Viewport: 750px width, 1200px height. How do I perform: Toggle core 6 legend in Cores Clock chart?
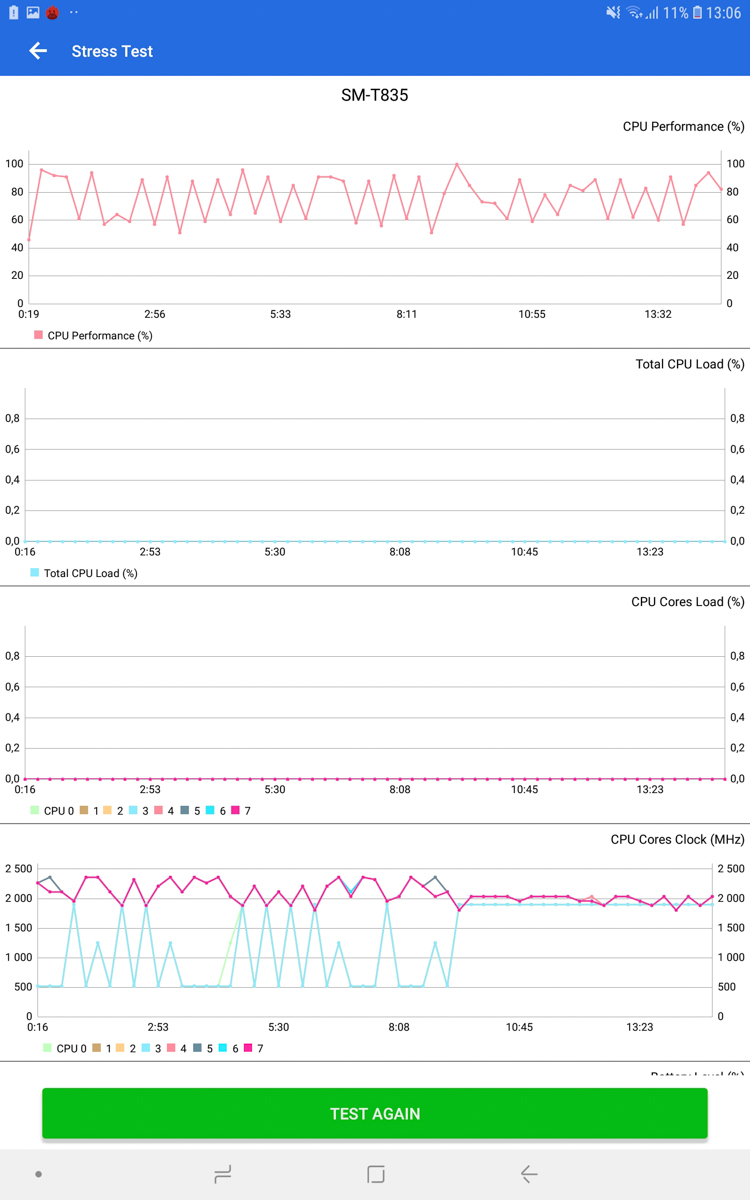point(229,1048)
